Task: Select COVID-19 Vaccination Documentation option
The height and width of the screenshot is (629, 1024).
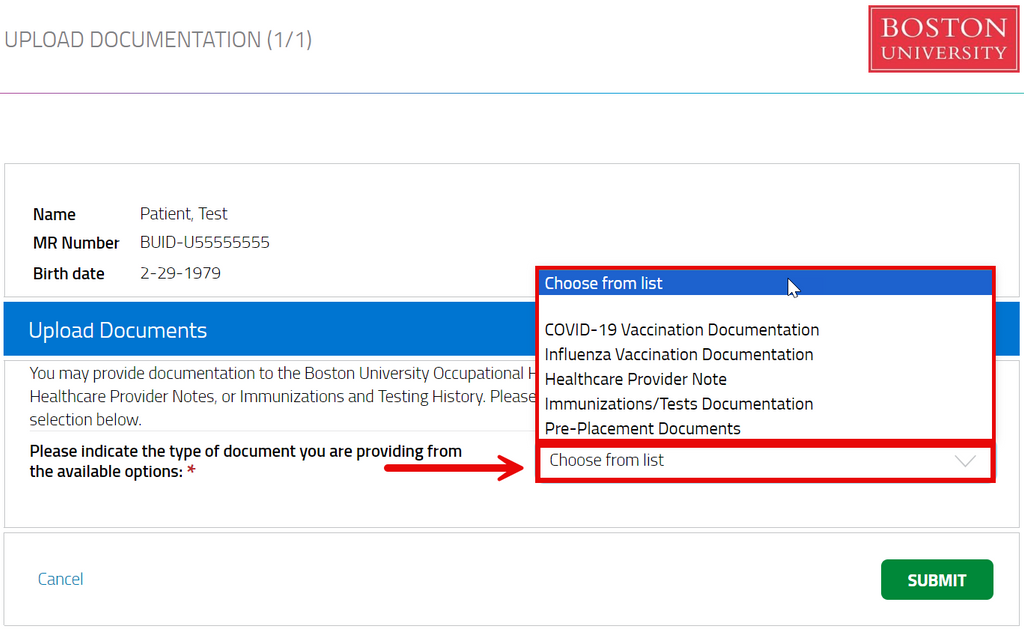Action: [x=765, y=330]
